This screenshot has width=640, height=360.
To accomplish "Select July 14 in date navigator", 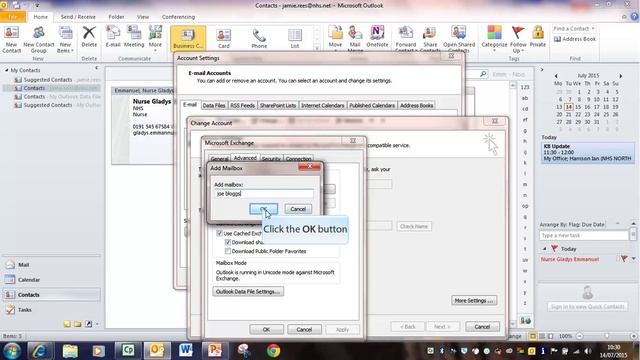I will [568, 107].
